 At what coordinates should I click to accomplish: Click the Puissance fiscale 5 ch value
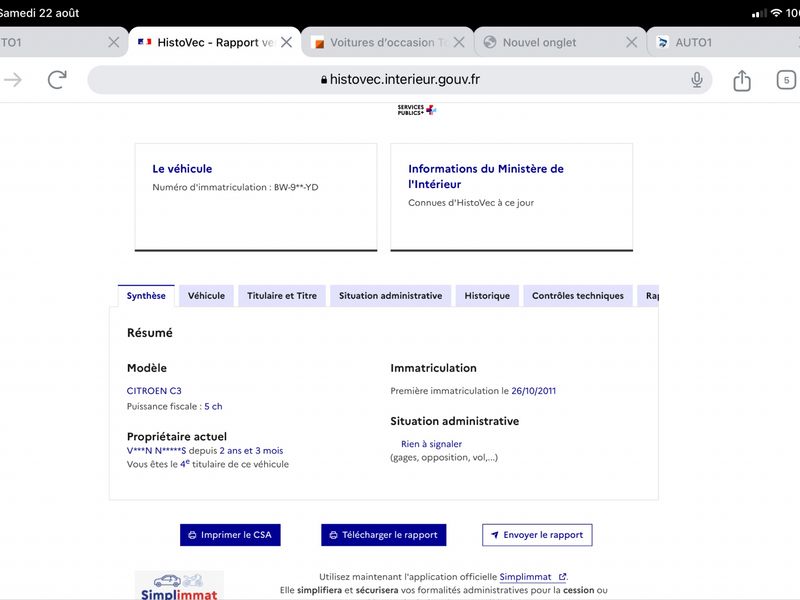click(x=213, y=407)
